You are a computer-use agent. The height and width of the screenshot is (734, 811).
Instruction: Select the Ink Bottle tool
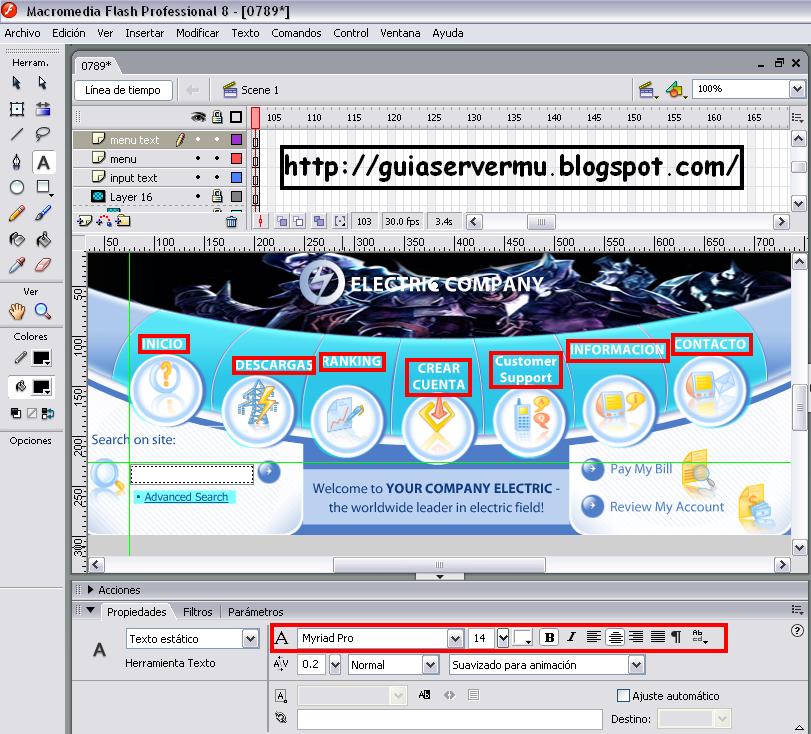click(x=17, y=239)
